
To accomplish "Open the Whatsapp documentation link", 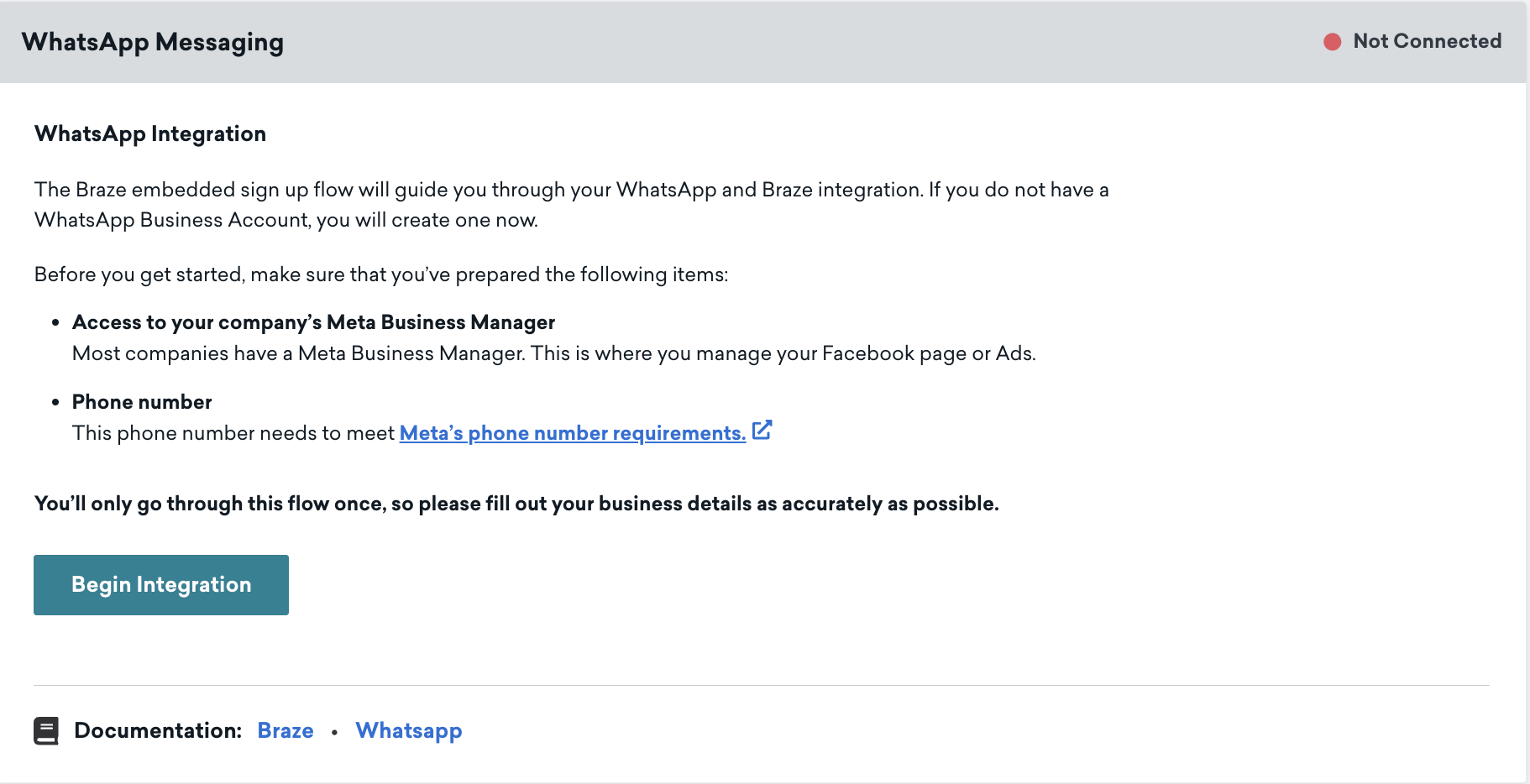I will [x=409, y=730].
